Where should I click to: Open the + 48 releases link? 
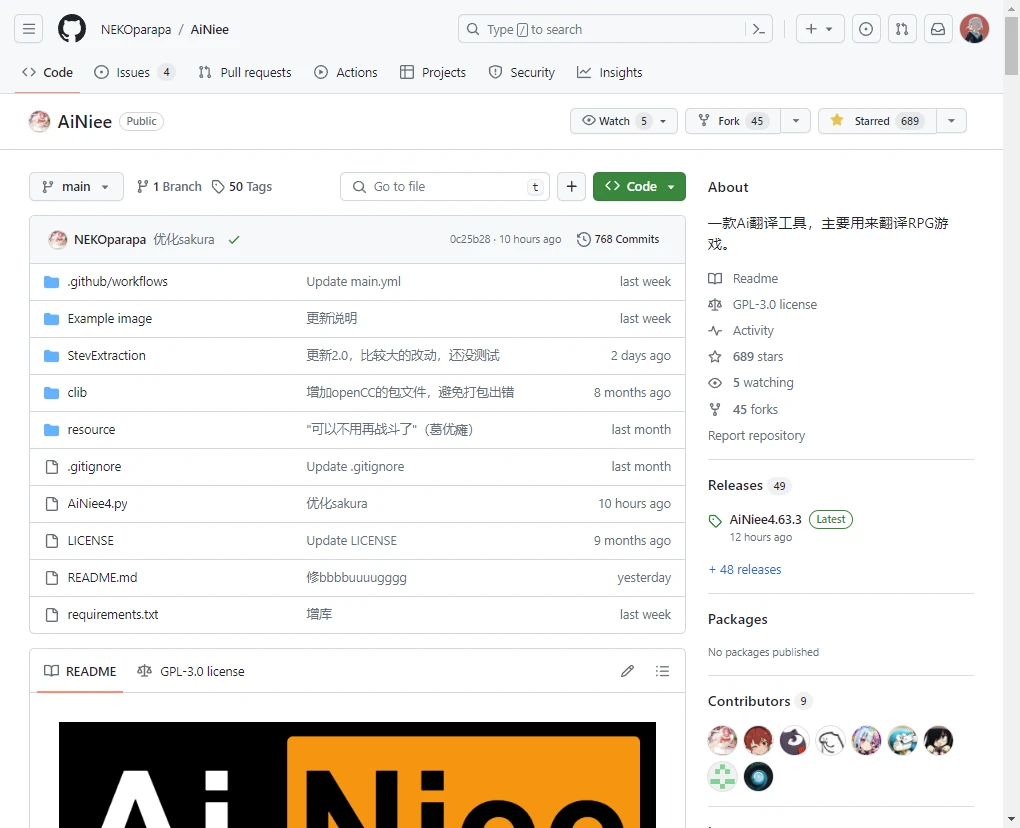[x=745, y=570]
